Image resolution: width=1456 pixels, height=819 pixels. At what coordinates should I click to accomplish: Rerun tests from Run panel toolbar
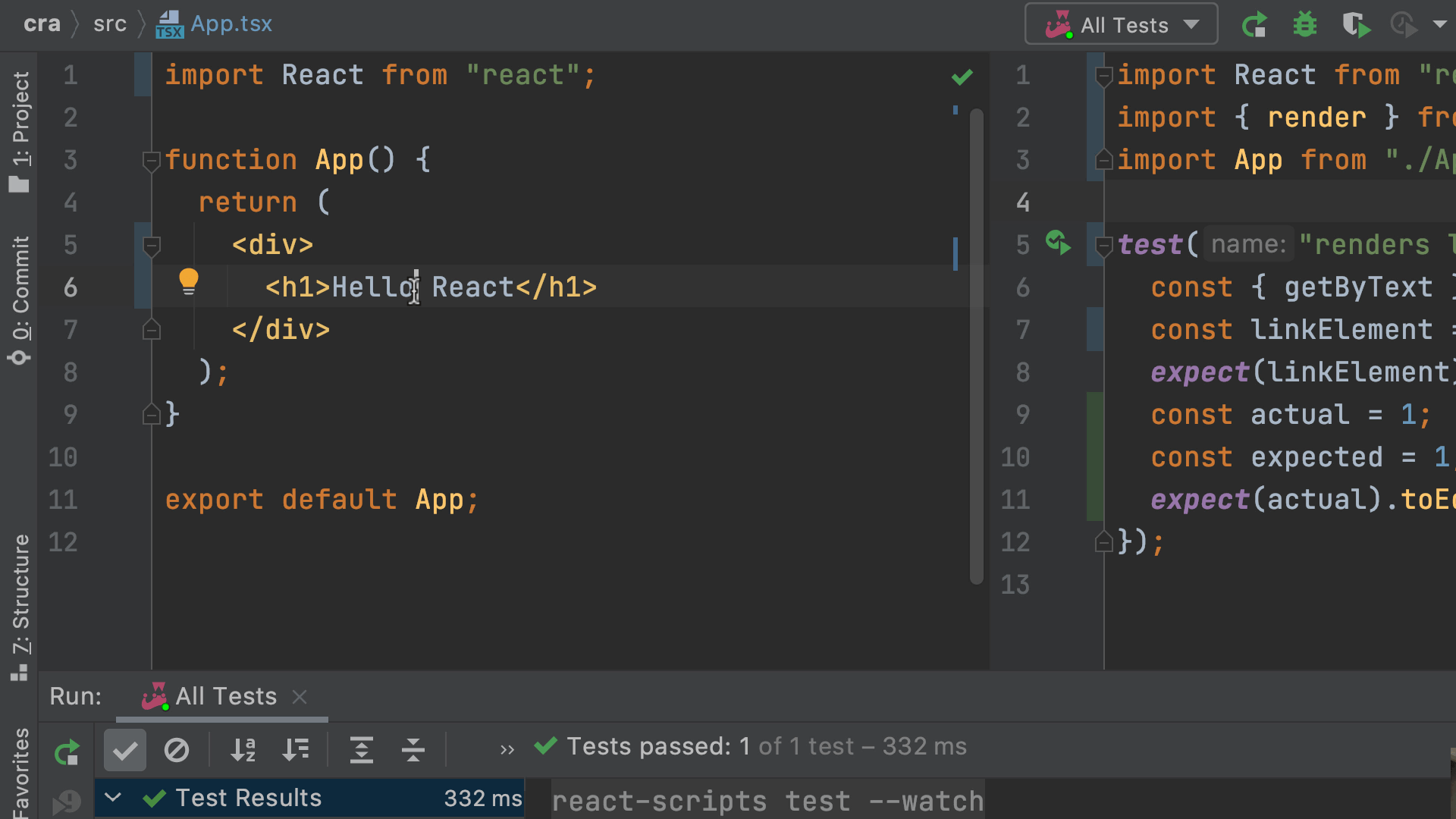pos(67,752)
